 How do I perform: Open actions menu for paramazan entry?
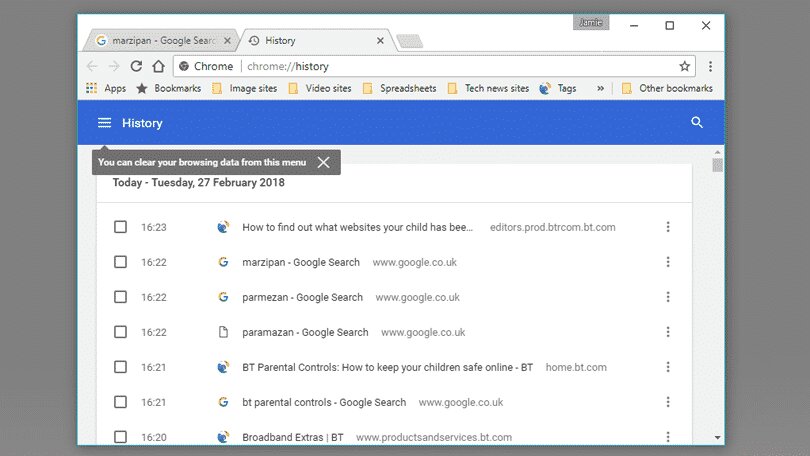(668, 332)
